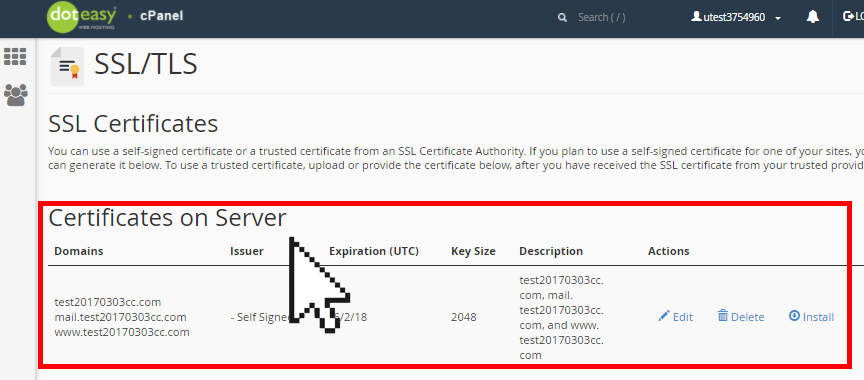Edit the test20170303cc.com certificate
Image resolution: width=864 pixels, height=380 pixels.
676,317
